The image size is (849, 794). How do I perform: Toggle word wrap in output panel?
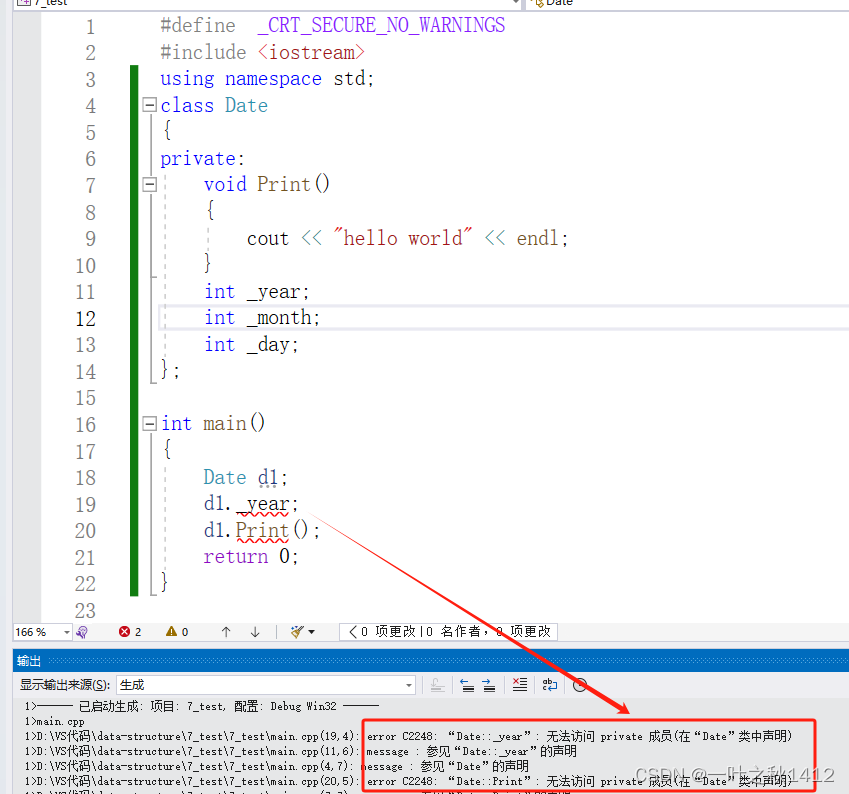tap(550, 685)
